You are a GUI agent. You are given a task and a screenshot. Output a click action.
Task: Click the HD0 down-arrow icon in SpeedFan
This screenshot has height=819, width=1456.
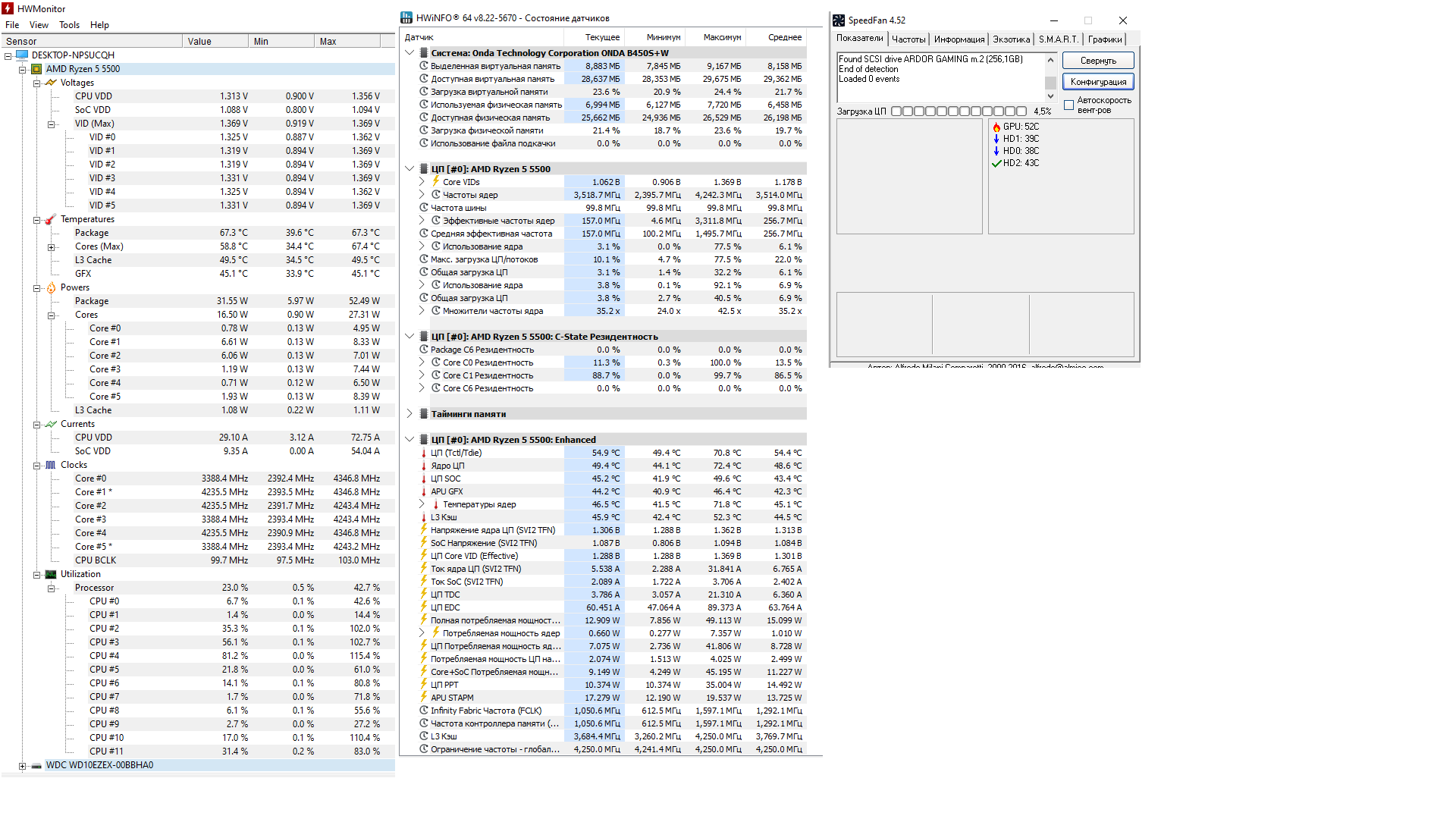coord(996,151)
